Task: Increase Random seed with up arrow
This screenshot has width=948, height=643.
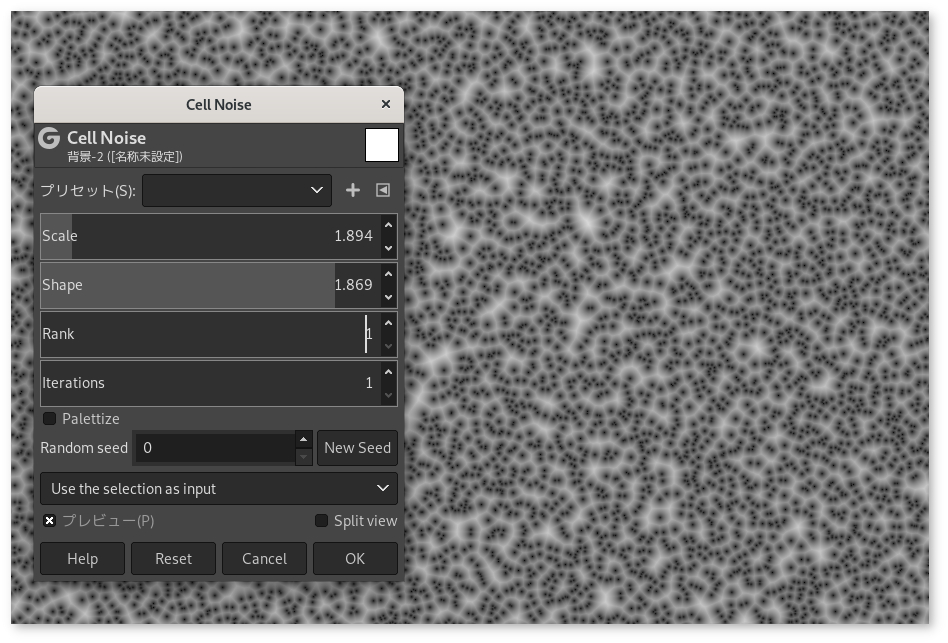Action: click(x=304, y=439)
